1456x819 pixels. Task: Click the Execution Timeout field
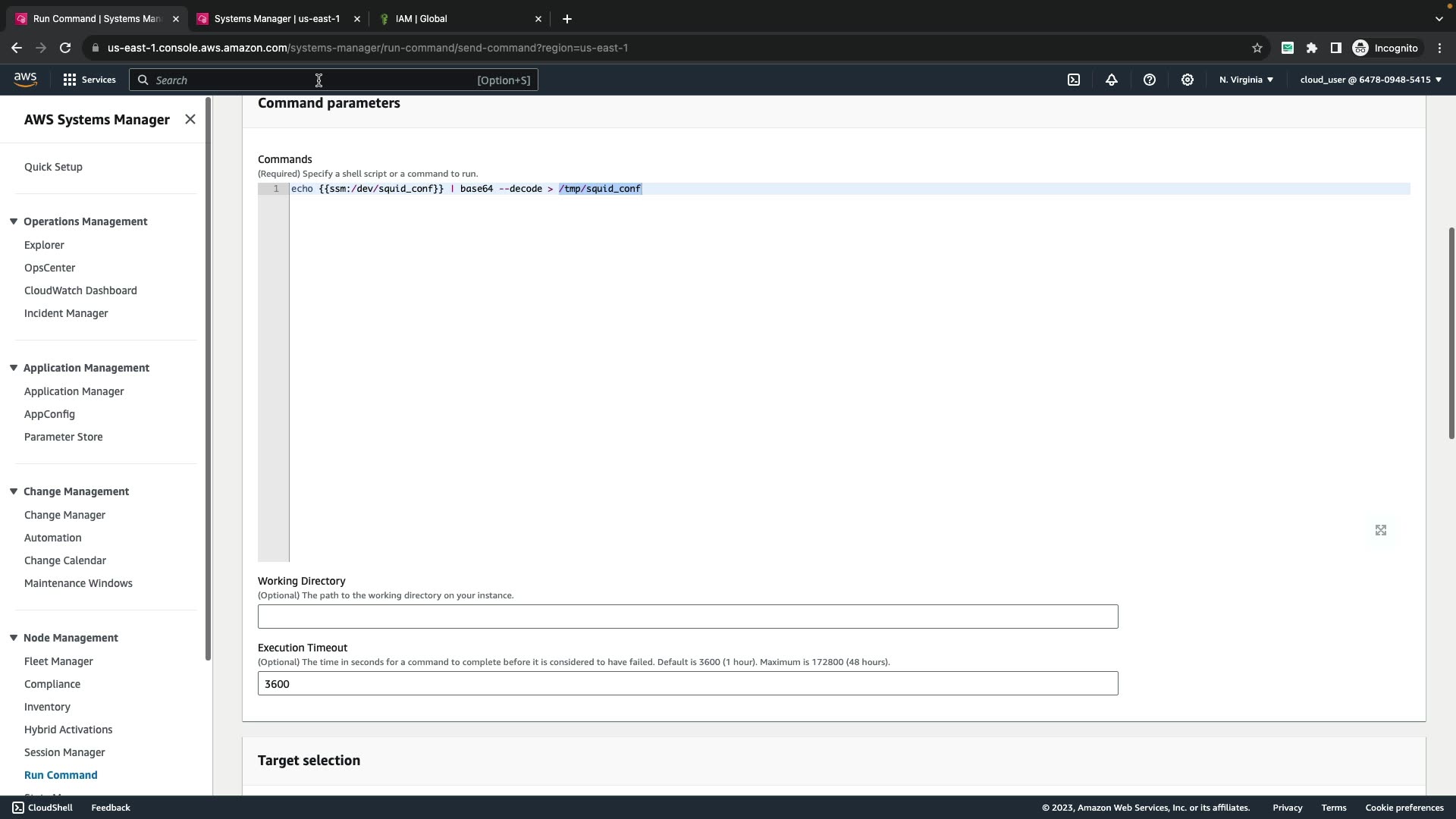(x=687, y=683)
